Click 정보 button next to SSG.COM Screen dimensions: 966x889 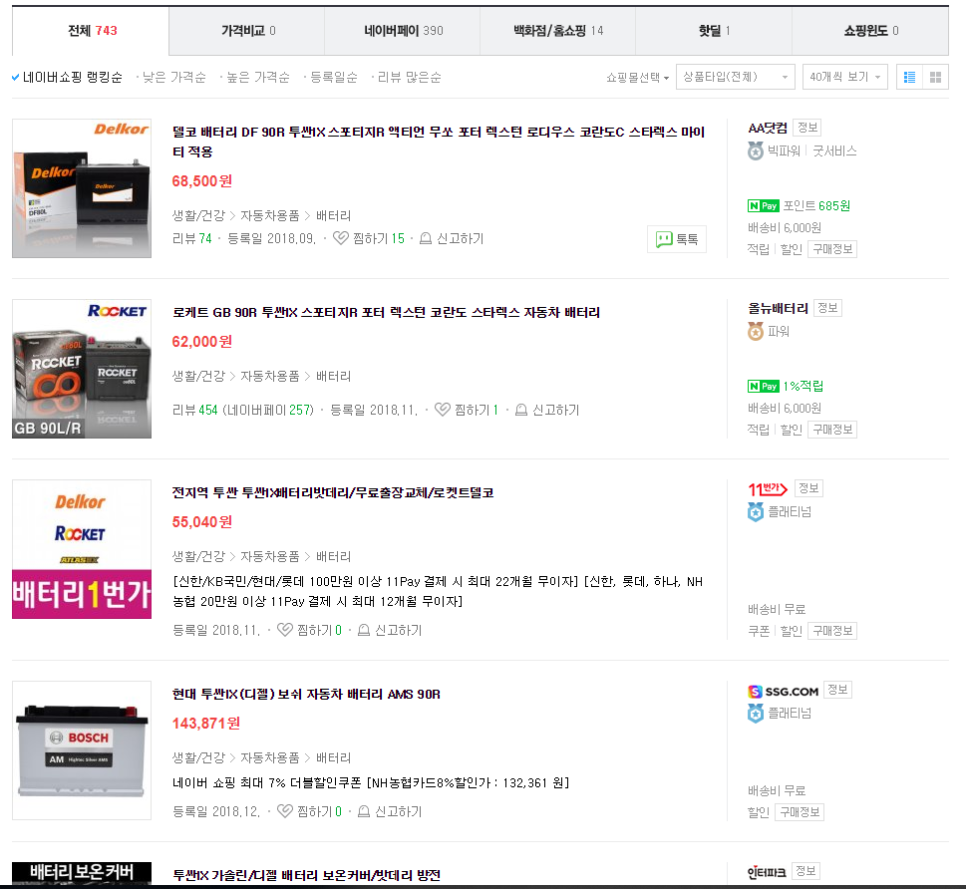tap(837, 690)
